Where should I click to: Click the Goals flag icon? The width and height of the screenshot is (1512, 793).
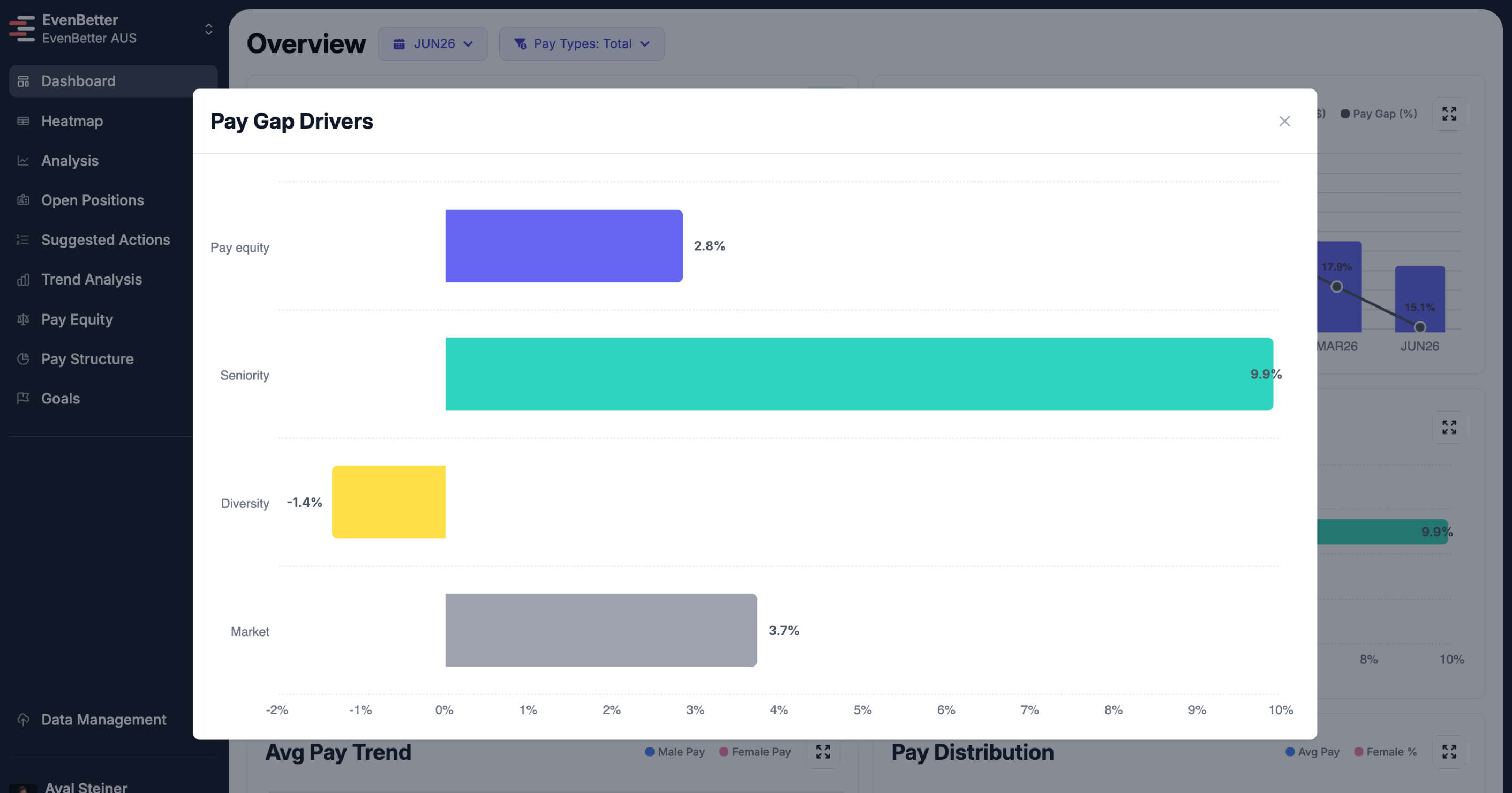tap(24, 398)
